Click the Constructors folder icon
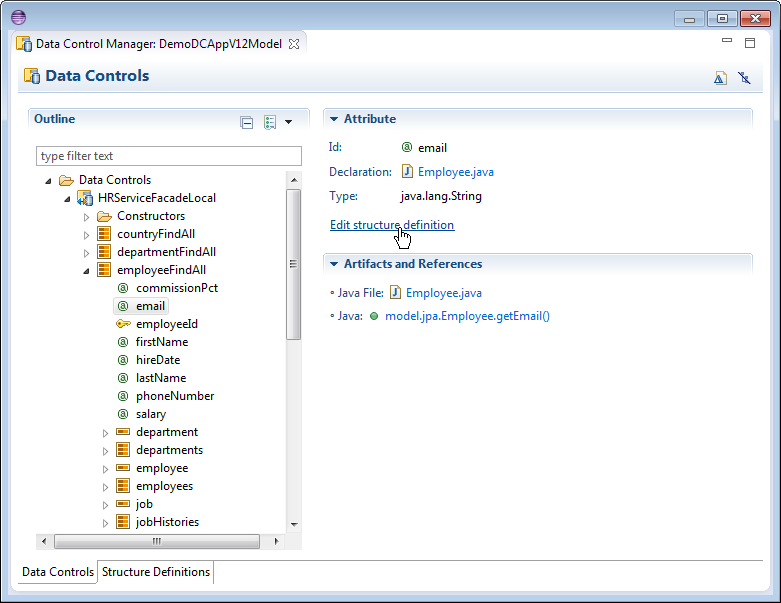This screenshot has width=781, height=603. [x=104, y=216]
